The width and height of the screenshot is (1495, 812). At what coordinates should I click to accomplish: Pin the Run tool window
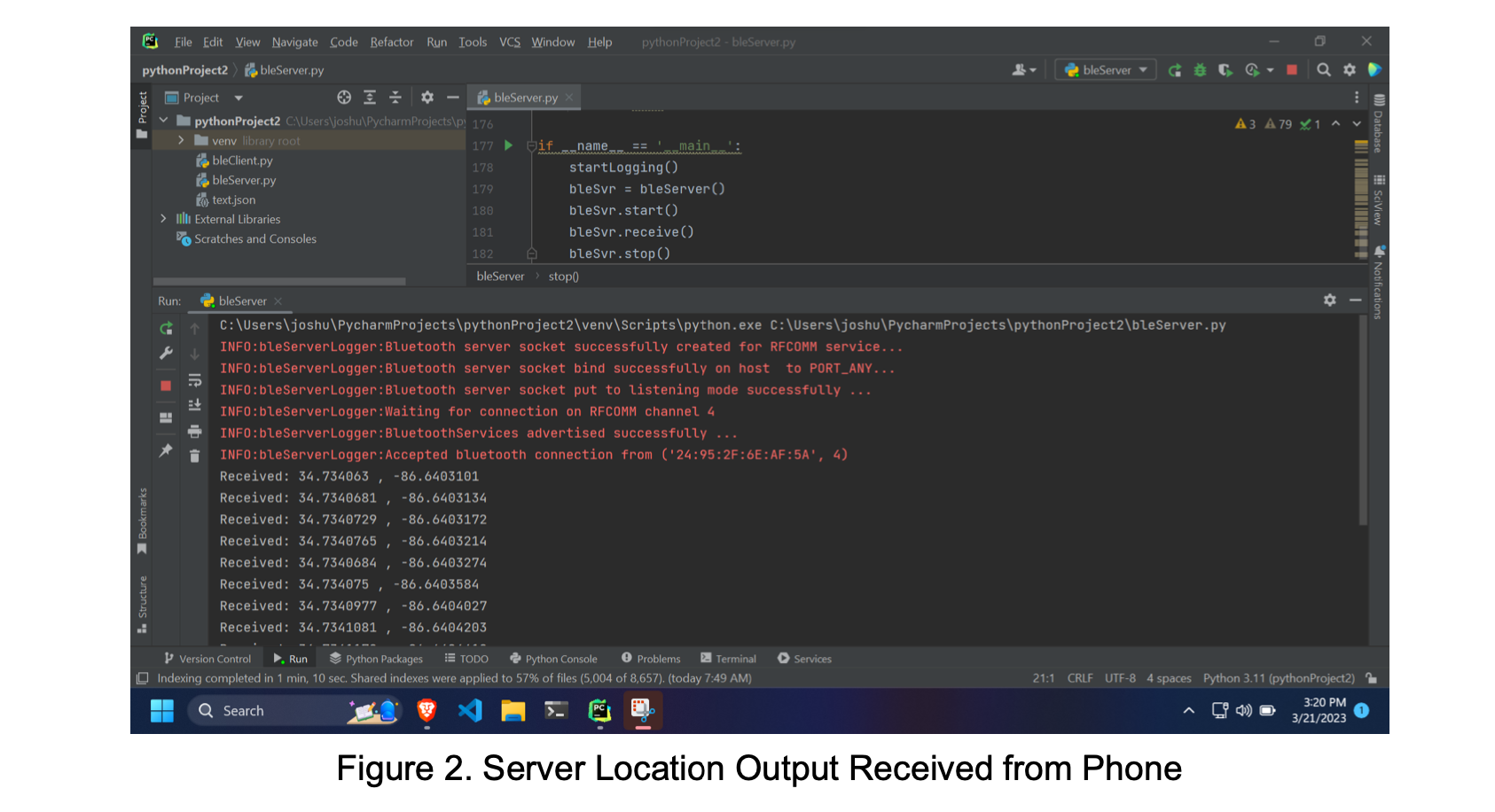[166, 450]
